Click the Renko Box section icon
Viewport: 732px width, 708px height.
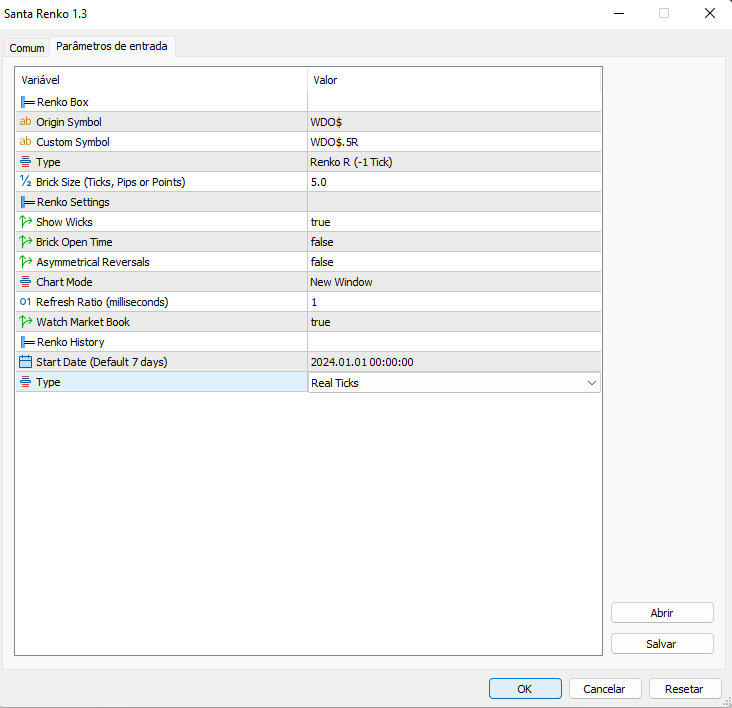(x=28, y=102)
